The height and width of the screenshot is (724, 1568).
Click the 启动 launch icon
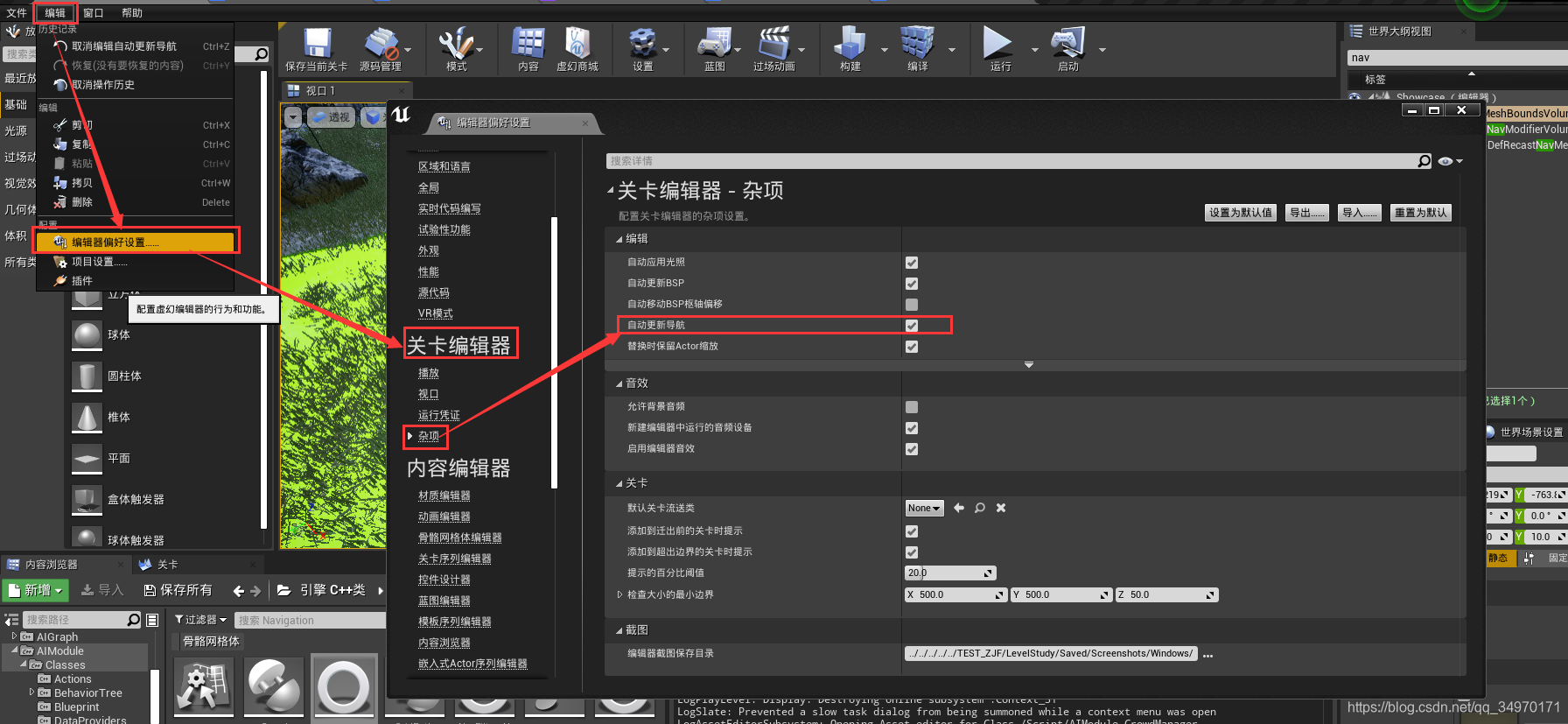pyautogui.click(x=1067, y=43)
